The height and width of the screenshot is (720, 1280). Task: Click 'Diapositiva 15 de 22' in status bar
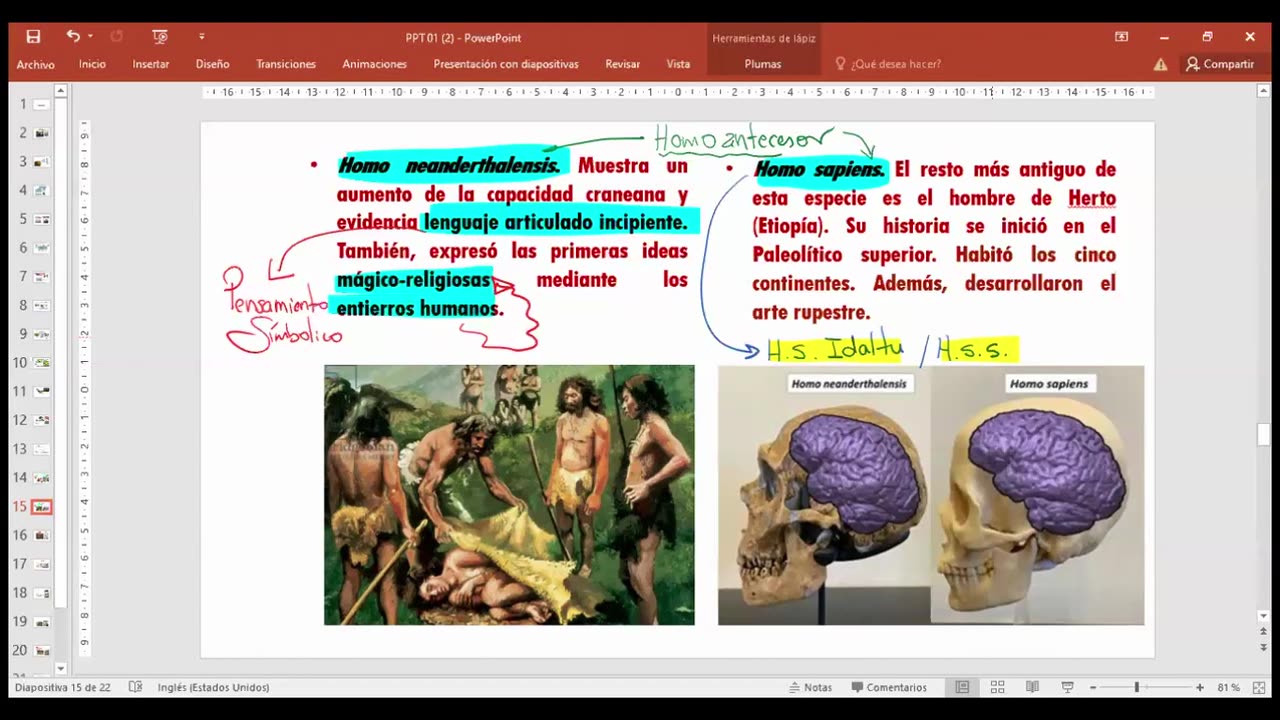click(x=64, y=687)
